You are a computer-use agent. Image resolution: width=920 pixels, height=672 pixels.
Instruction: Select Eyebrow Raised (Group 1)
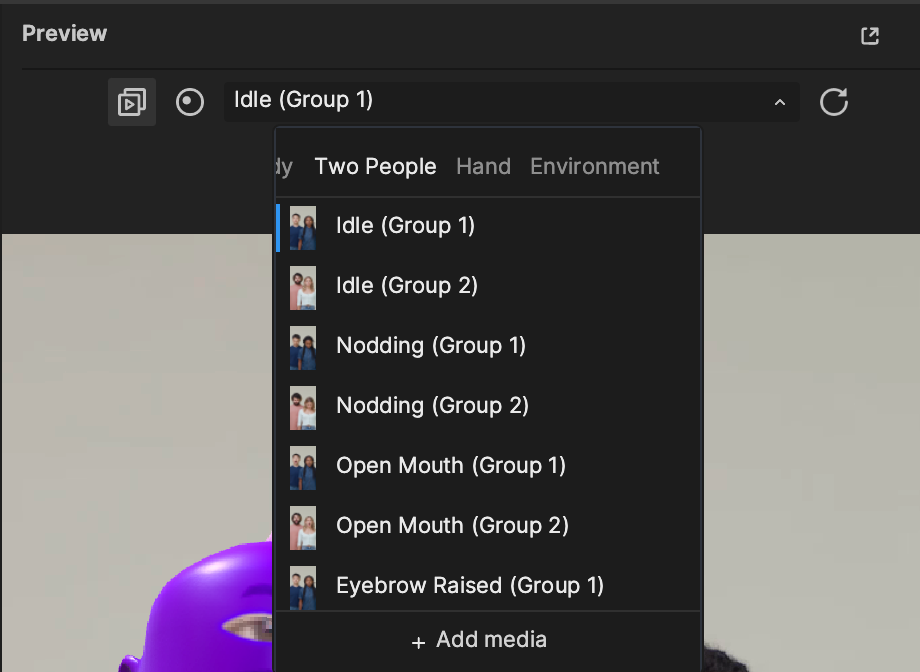[488, 585]
